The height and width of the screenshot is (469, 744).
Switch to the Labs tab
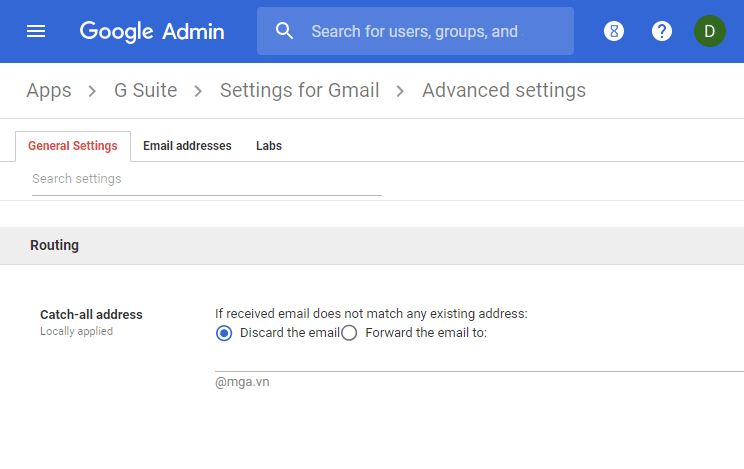point(269,146)
